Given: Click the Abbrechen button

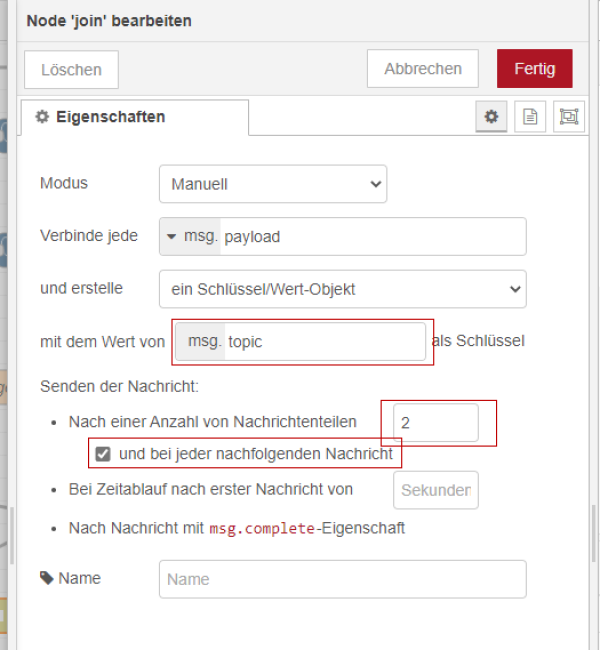Looking at the screenshot, I should [423, 69].
